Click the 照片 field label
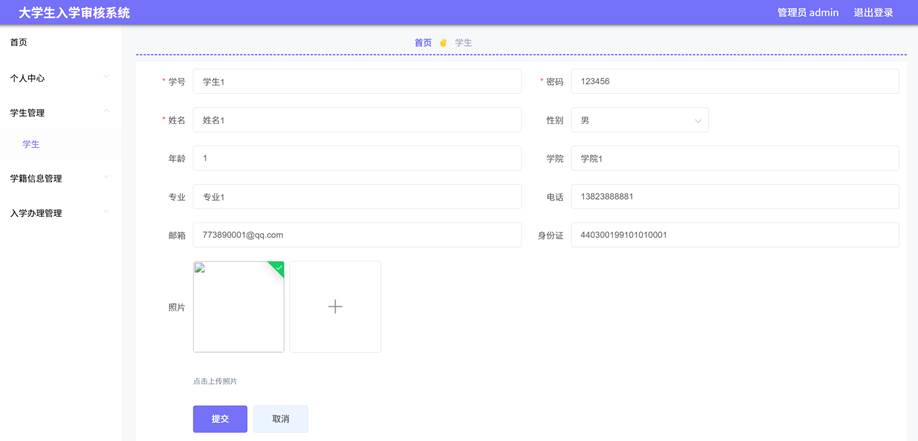The width and height of the screenshot is (918, 441). [177, 307]
